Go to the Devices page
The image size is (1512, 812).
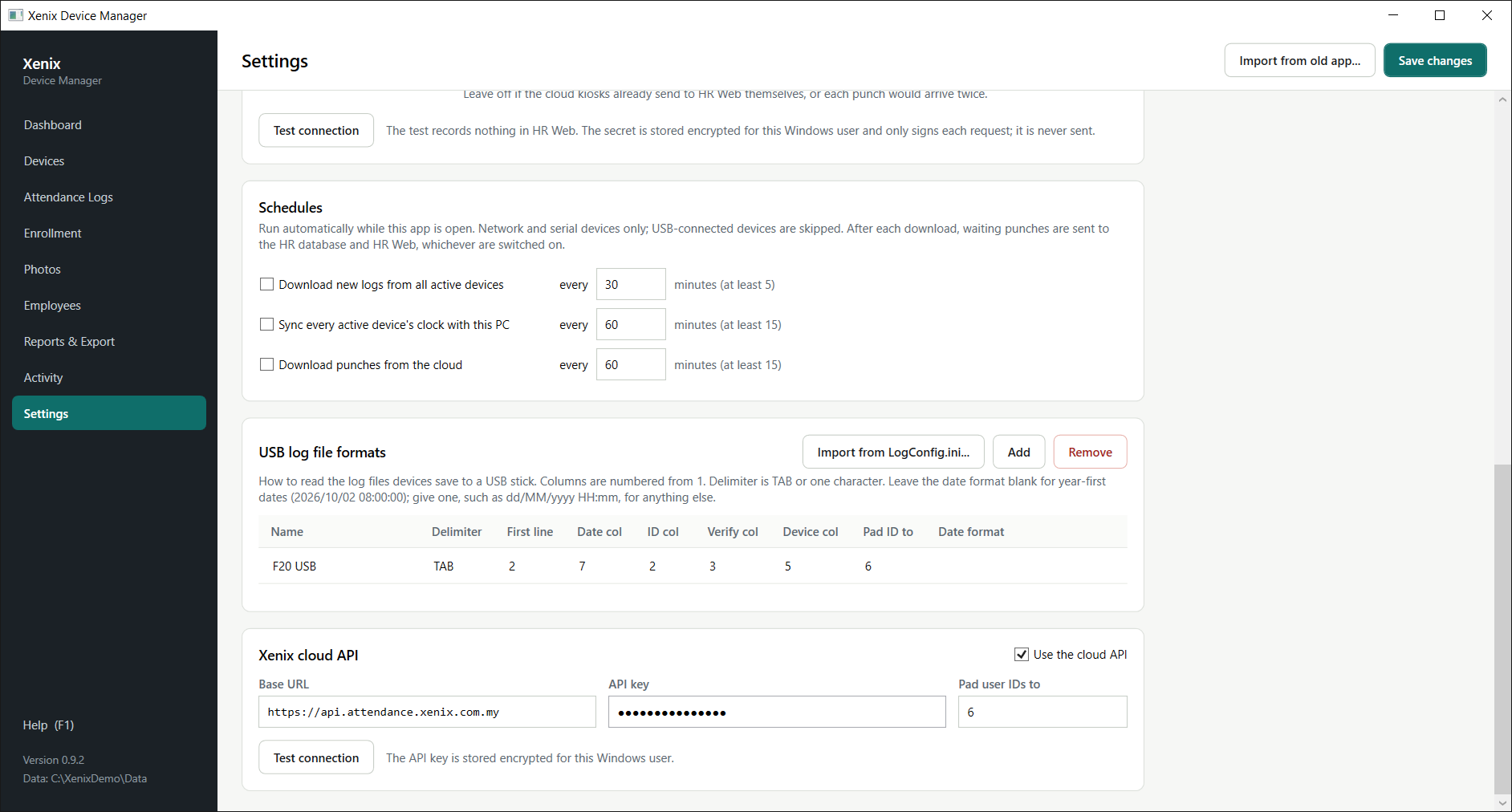pos(109,161)
